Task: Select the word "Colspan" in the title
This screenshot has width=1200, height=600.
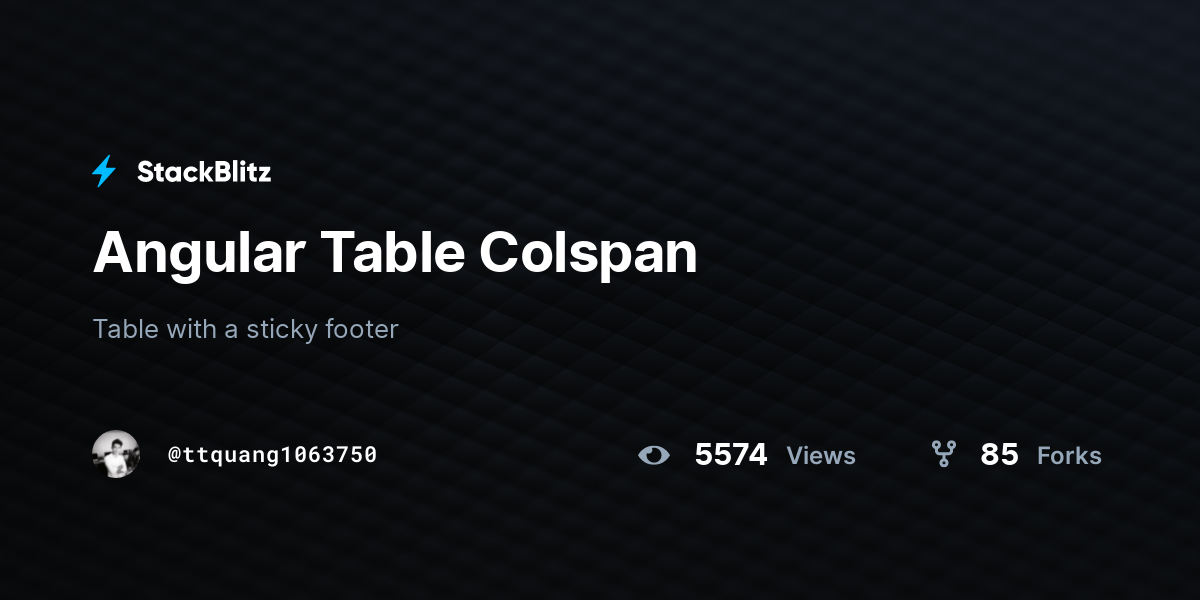Action: click(x=588, y=253)
